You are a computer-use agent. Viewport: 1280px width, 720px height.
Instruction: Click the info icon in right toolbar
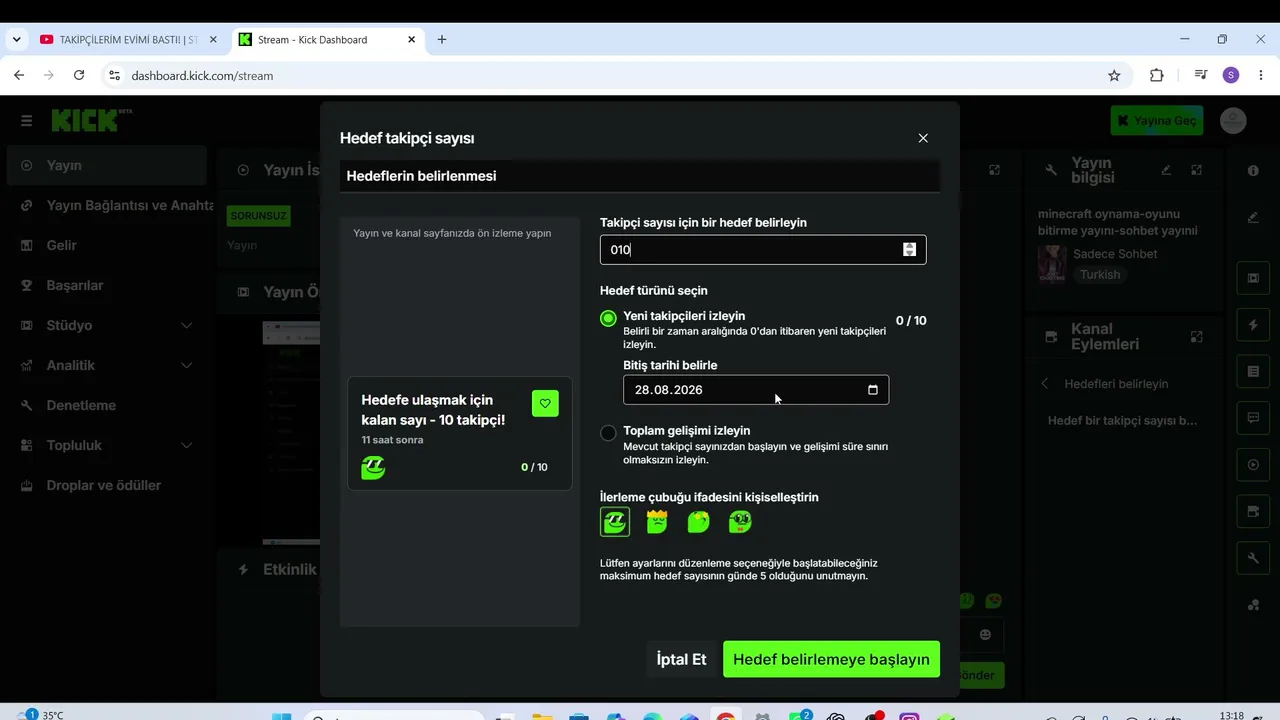click(x=1253, y=171)
